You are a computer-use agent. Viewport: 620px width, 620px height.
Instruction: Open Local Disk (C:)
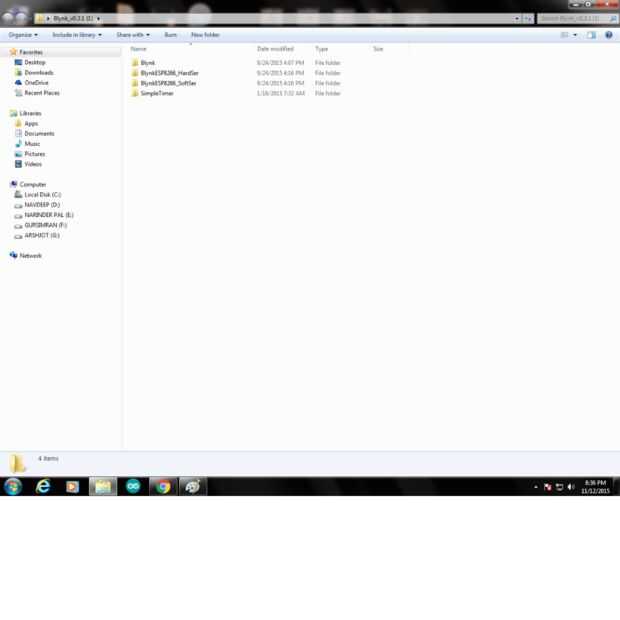pyautogui.click(x=43, y=195)
